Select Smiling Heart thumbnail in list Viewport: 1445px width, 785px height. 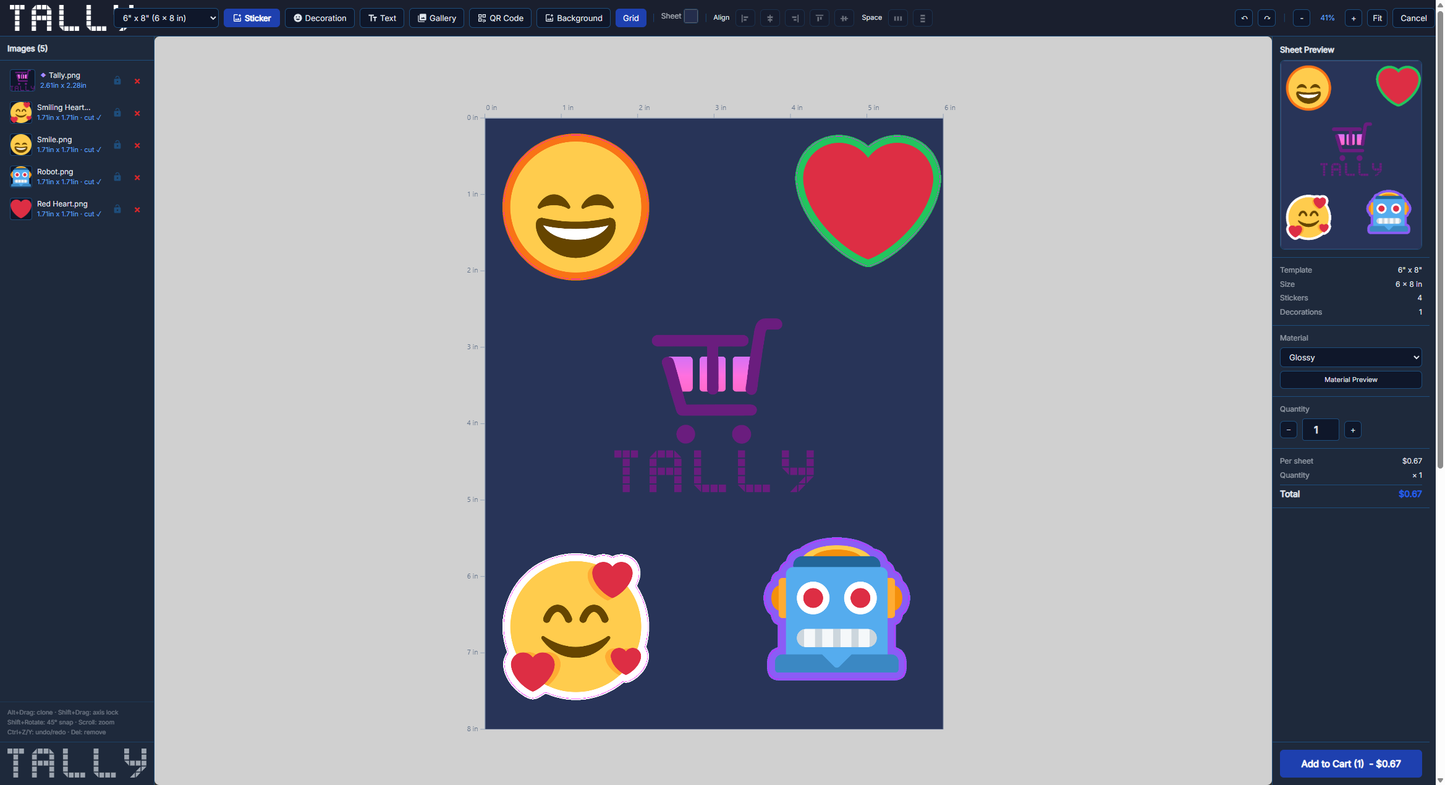tap(21, 113)
